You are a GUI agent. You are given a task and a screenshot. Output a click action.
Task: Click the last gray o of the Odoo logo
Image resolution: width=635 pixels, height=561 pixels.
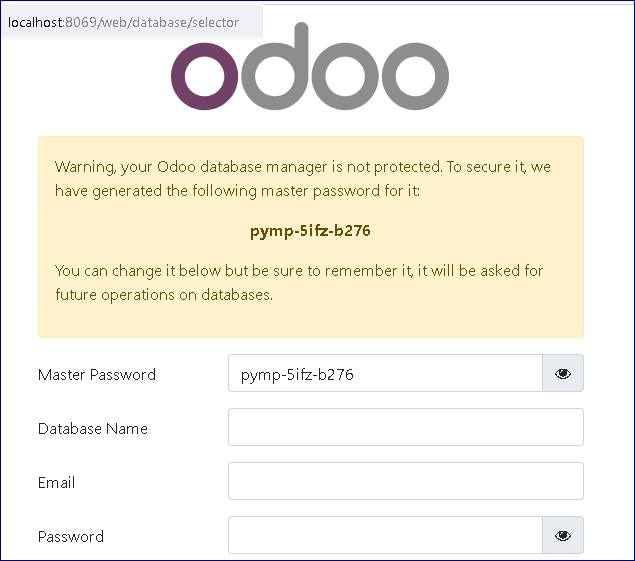coord(415,76)
